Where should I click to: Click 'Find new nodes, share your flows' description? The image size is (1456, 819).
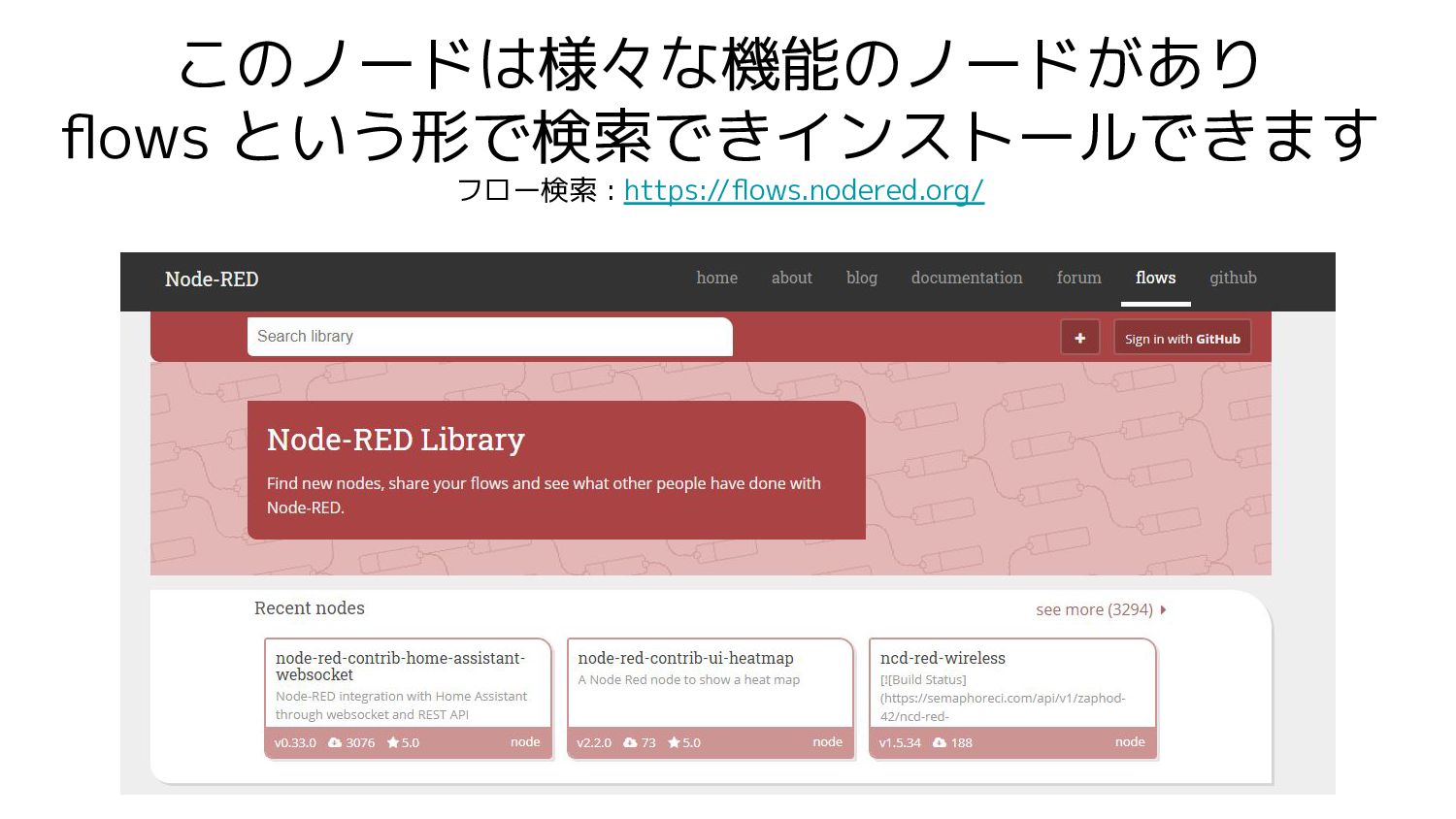coord(544,495)
